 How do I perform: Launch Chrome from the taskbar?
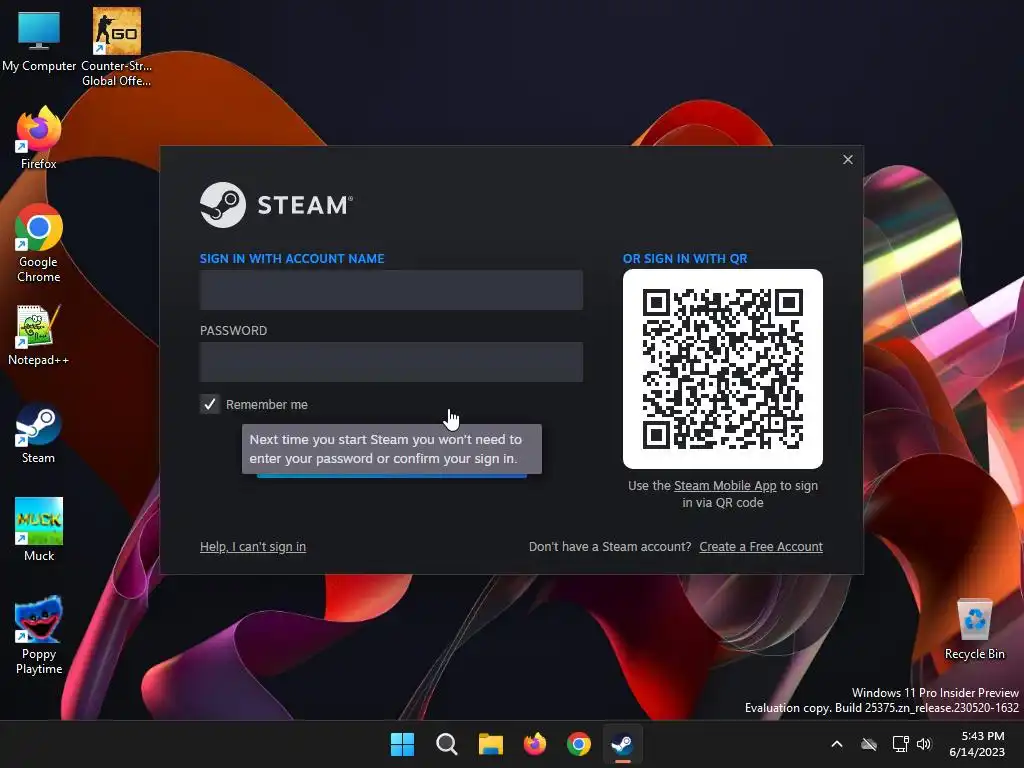pyautogui.click(x=579, y=744)
